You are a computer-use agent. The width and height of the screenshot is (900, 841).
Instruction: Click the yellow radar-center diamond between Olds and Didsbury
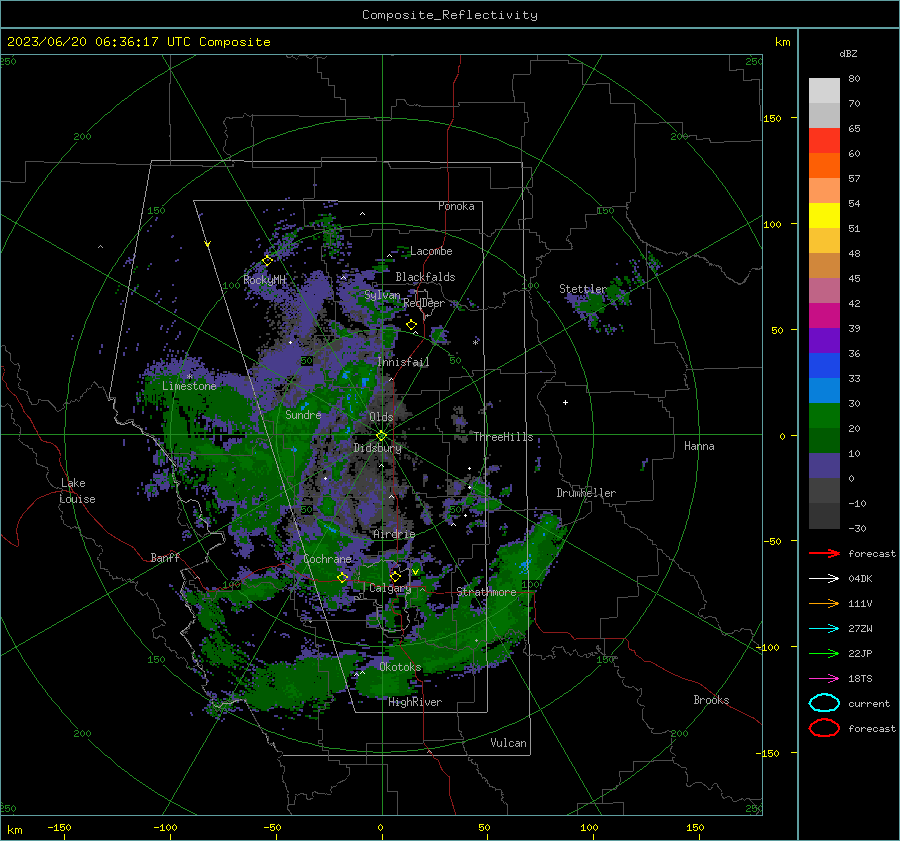tap(381, 436)
